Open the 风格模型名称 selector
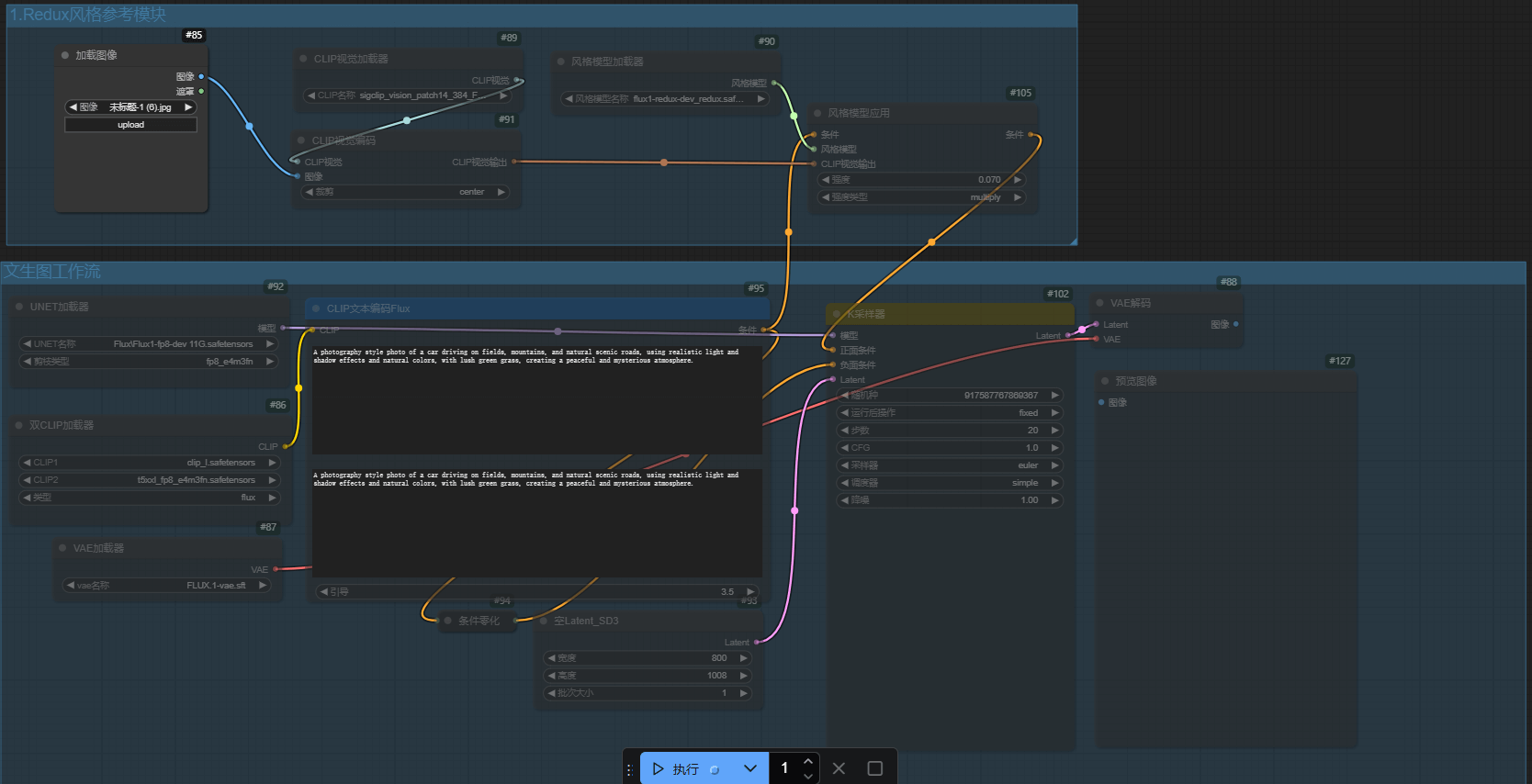This screenshot has width=1532, height=784. [x=665, y=99]
